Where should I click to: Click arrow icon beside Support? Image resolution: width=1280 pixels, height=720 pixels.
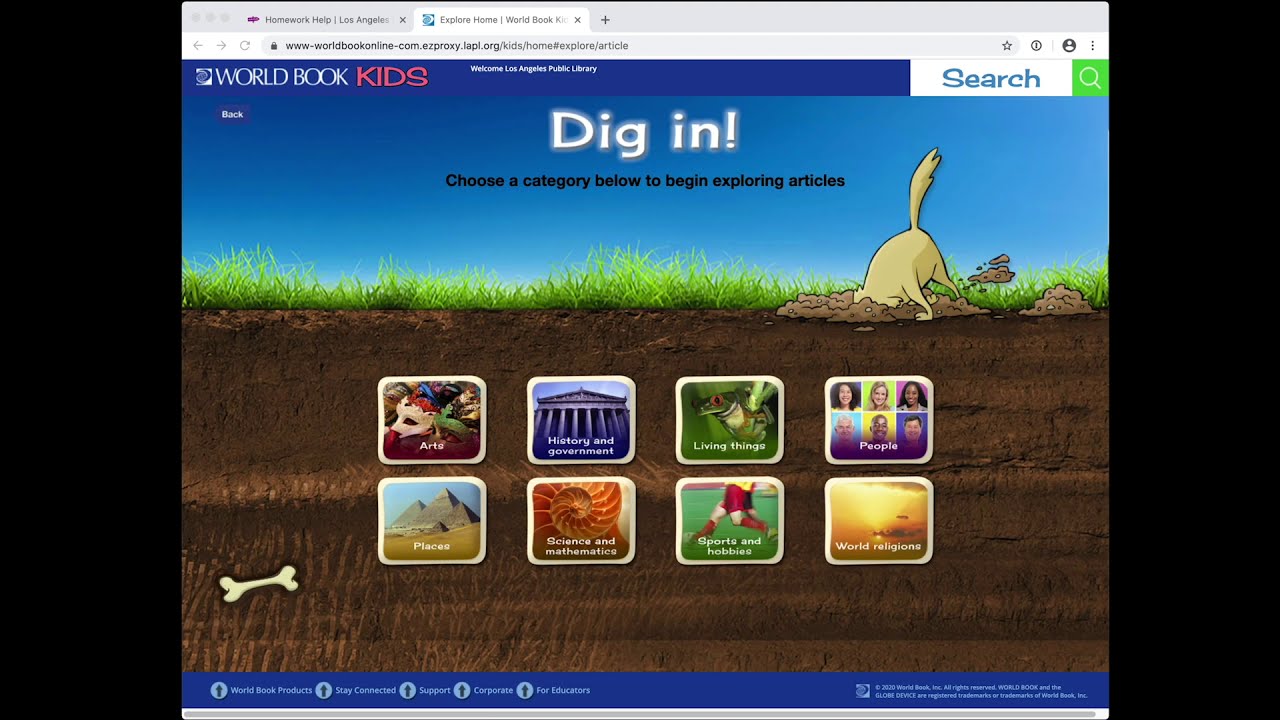pos(408,690)
